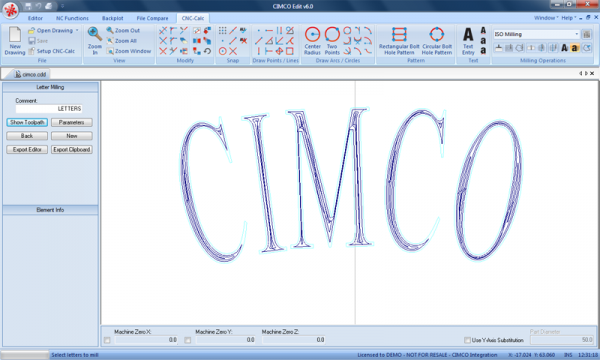
Task: Click the Zoom Window icon
Action: [x=110, y=51]
